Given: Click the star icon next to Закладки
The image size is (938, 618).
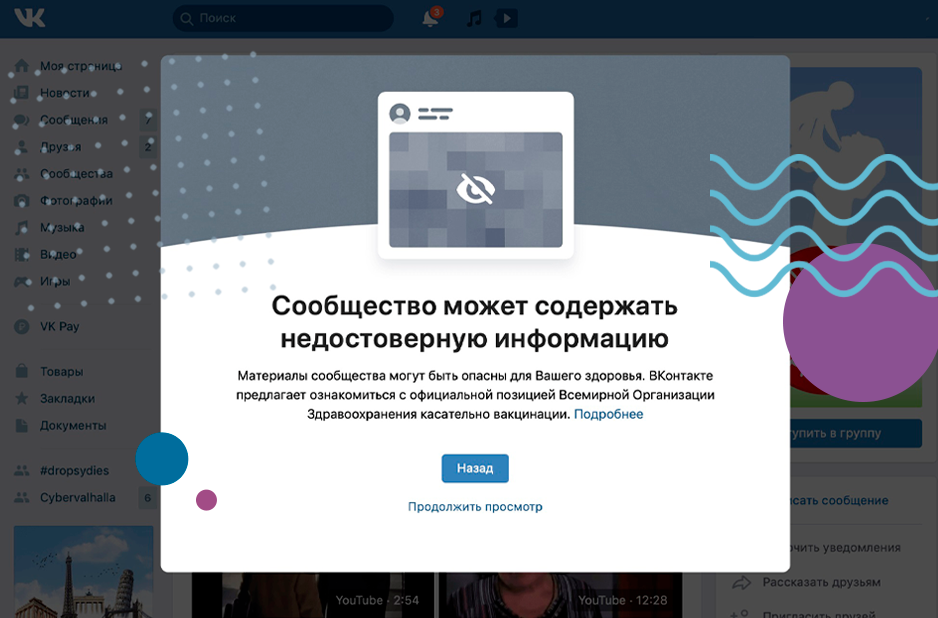Looking at the screenshot, I should click(x=22, y=398).
